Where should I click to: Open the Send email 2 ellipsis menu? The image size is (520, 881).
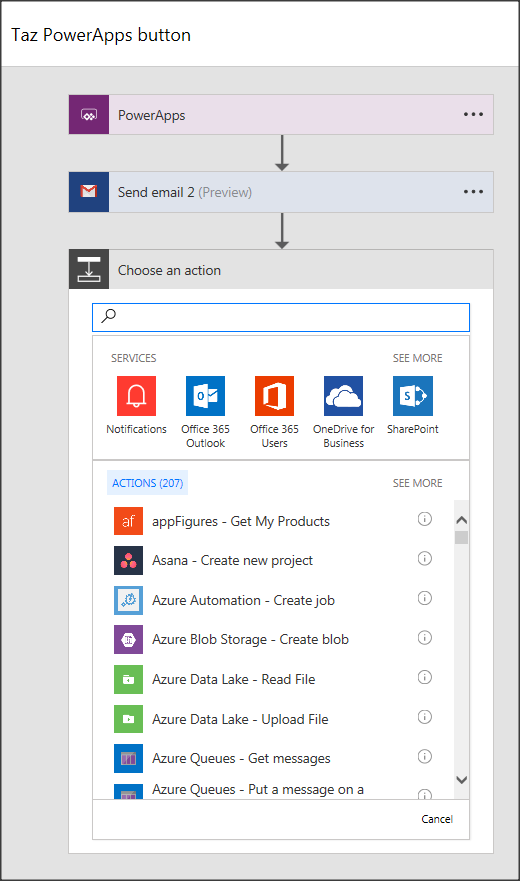473,192
